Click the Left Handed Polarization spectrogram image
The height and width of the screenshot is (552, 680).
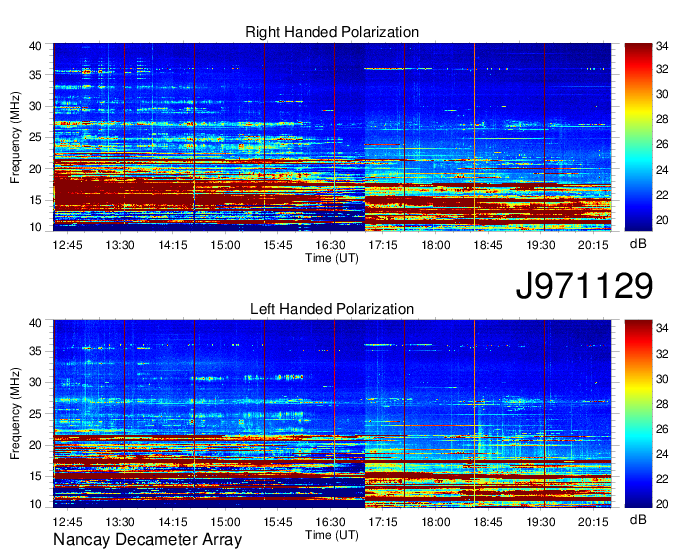332,414
